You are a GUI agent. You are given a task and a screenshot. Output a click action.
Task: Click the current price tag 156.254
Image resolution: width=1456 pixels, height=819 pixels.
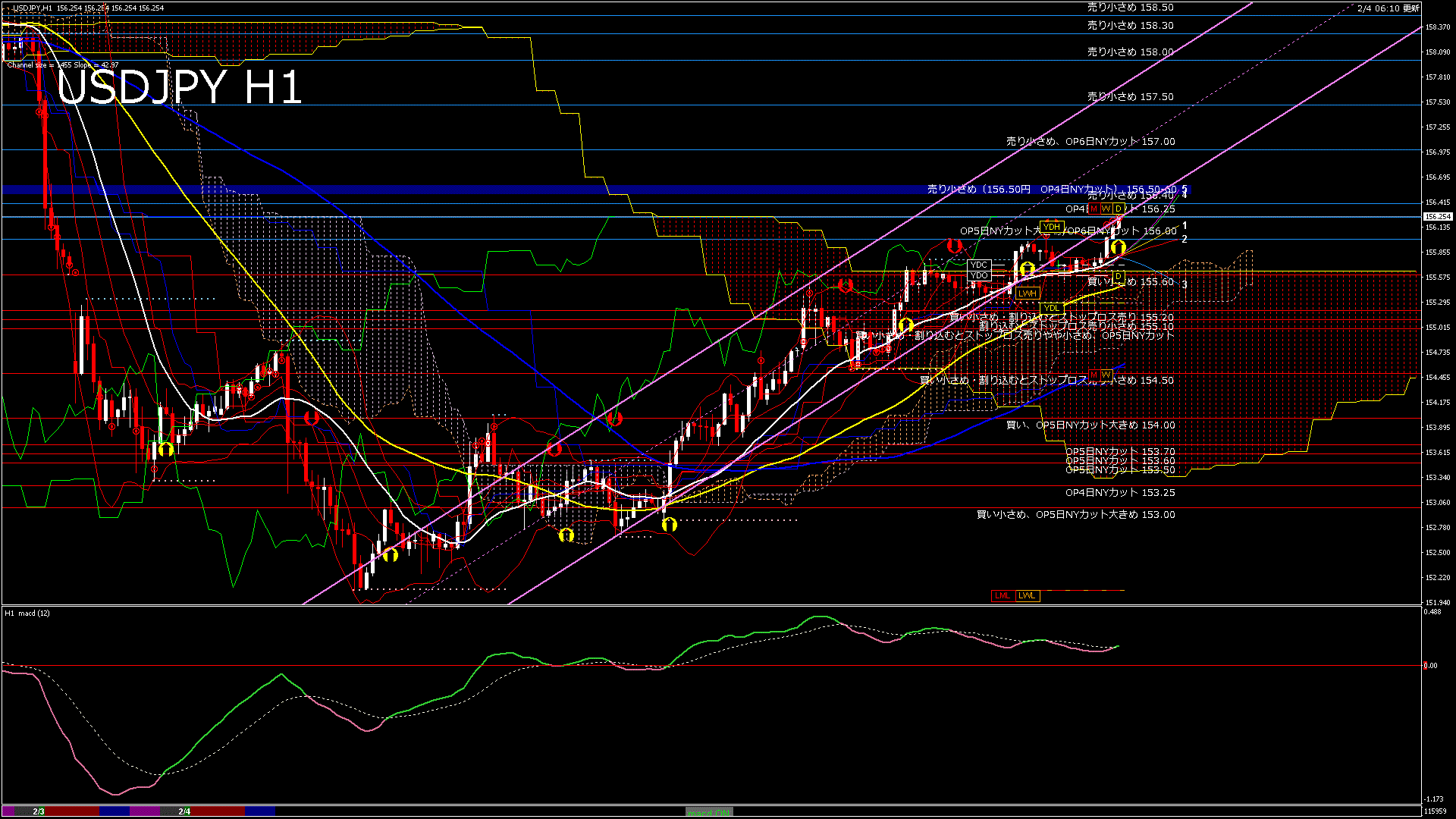pos(1438,216)
